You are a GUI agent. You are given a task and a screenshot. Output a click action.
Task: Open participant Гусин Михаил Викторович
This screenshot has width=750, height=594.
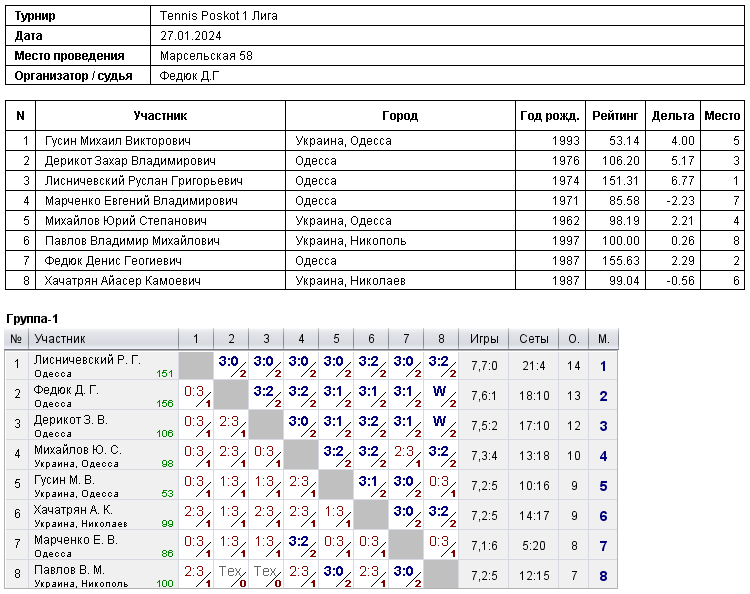[x=118, y=141]
